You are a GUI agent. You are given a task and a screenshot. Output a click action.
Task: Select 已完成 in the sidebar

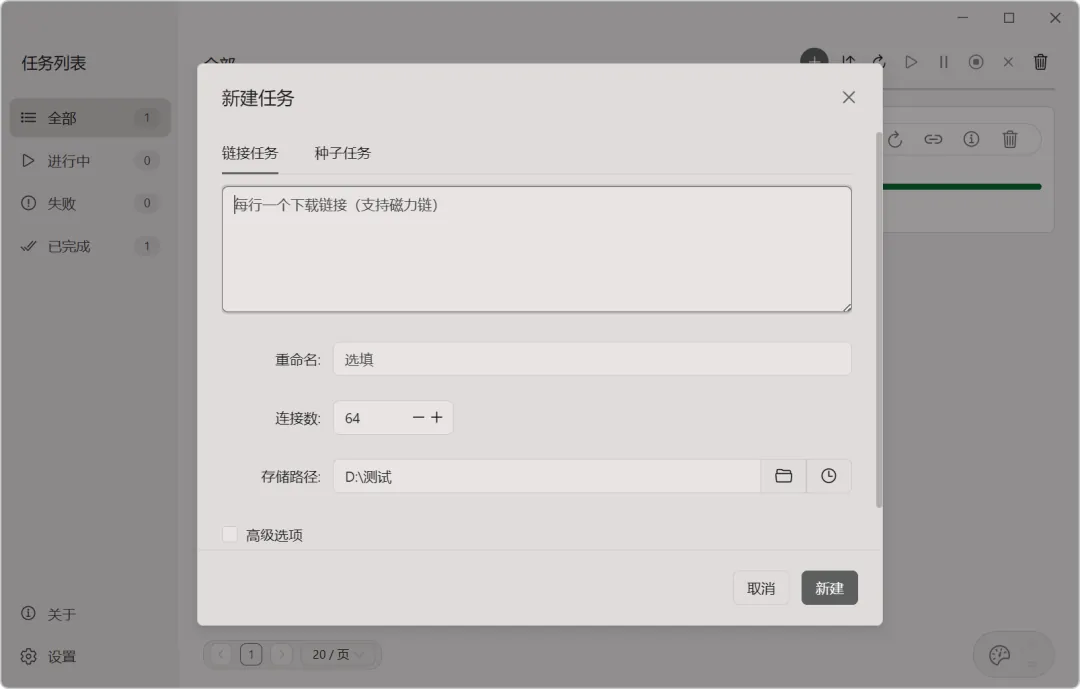tap(90, 246)
